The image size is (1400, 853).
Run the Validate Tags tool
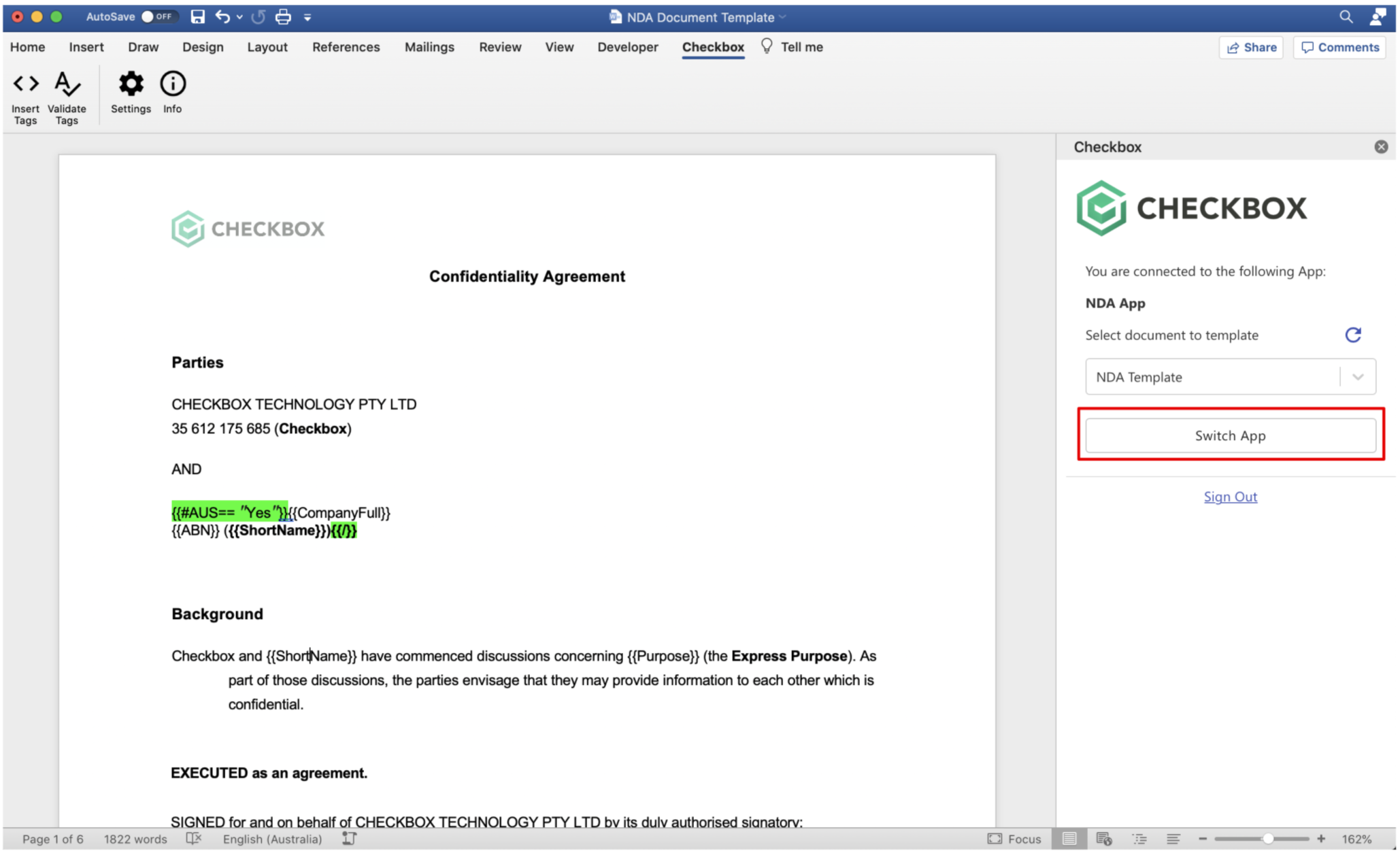click(67, 97)
